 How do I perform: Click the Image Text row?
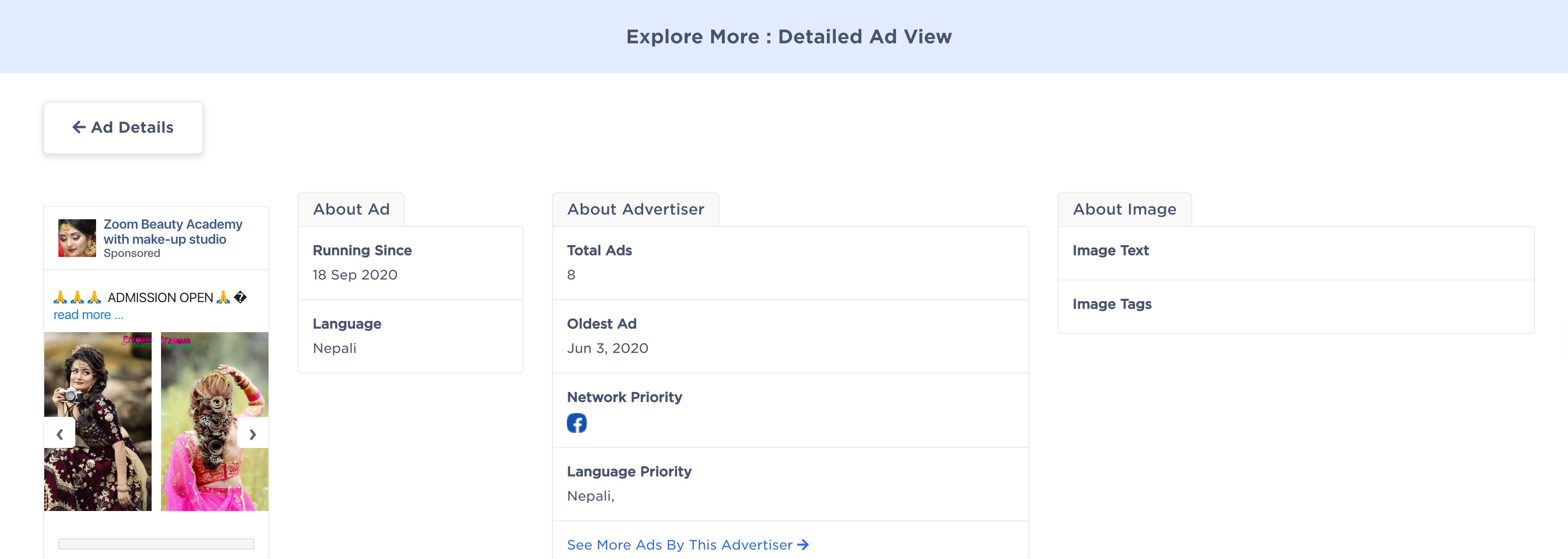pos(1295,251)
